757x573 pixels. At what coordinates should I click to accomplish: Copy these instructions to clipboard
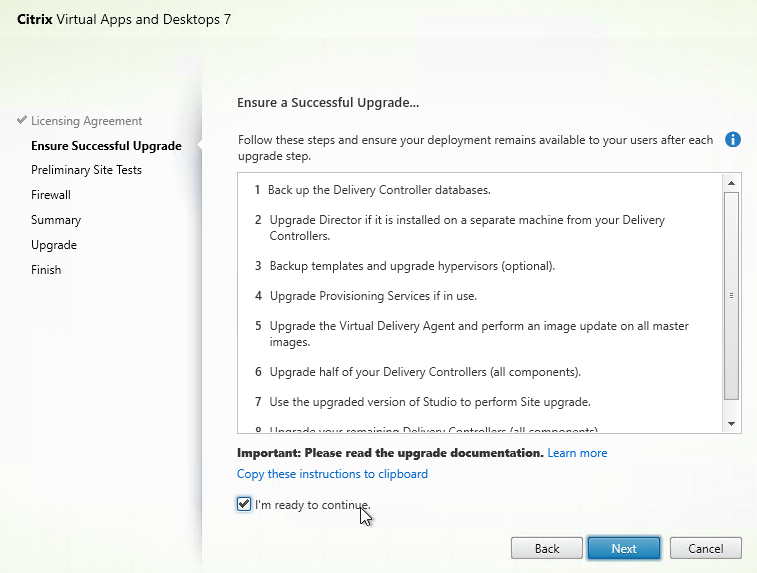(332, 474)
